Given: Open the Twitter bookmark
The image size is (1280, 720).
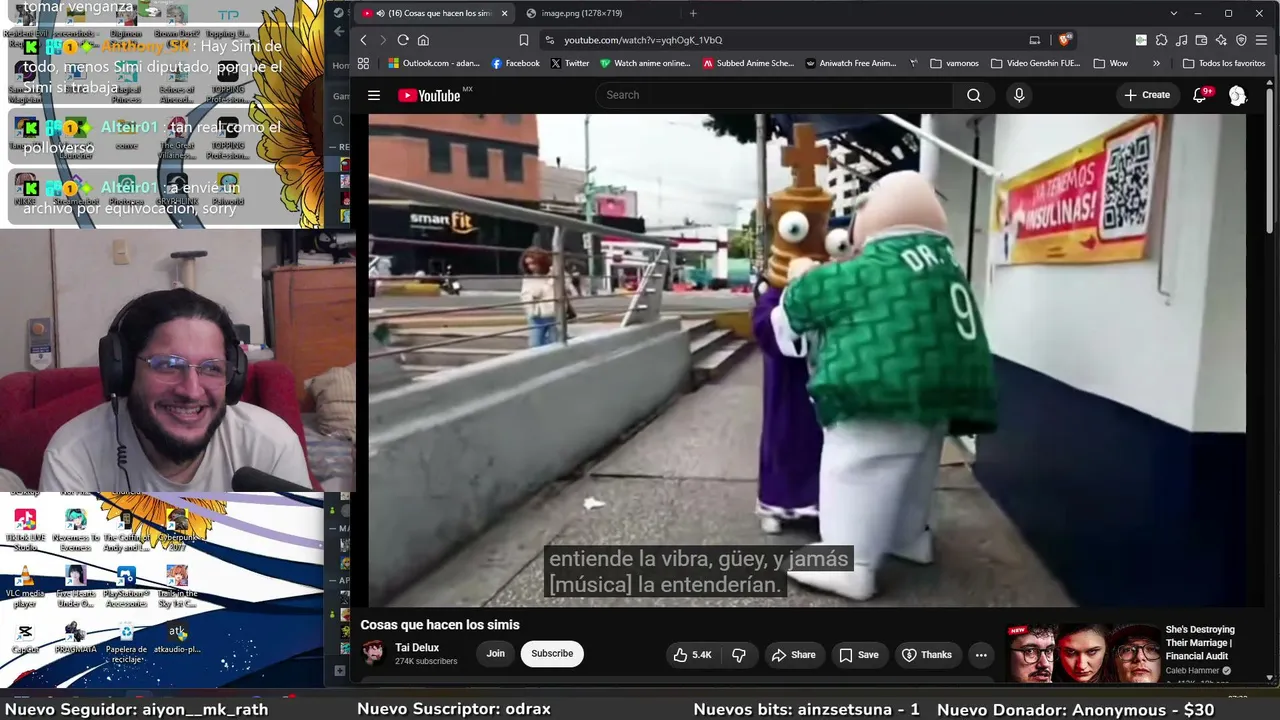Looking at the screenshot, I should (570, 63).
